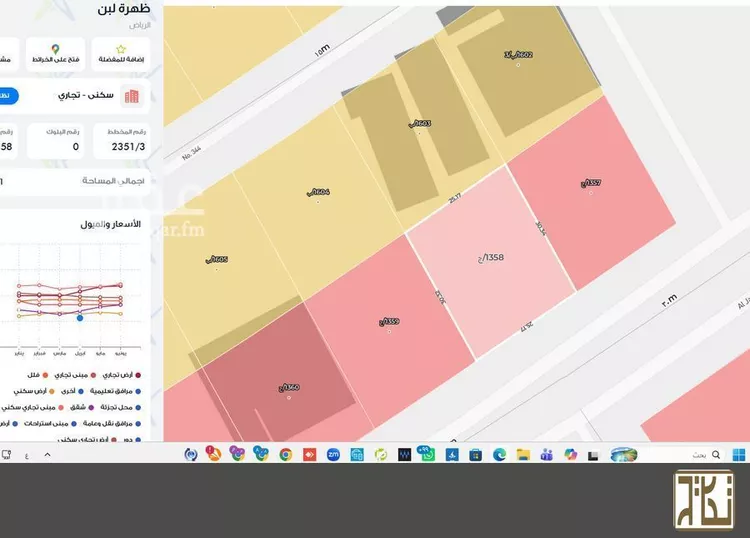Toggle the مبنى تجاري سكني legend series
Screen dimensions: 750x538
33,407
